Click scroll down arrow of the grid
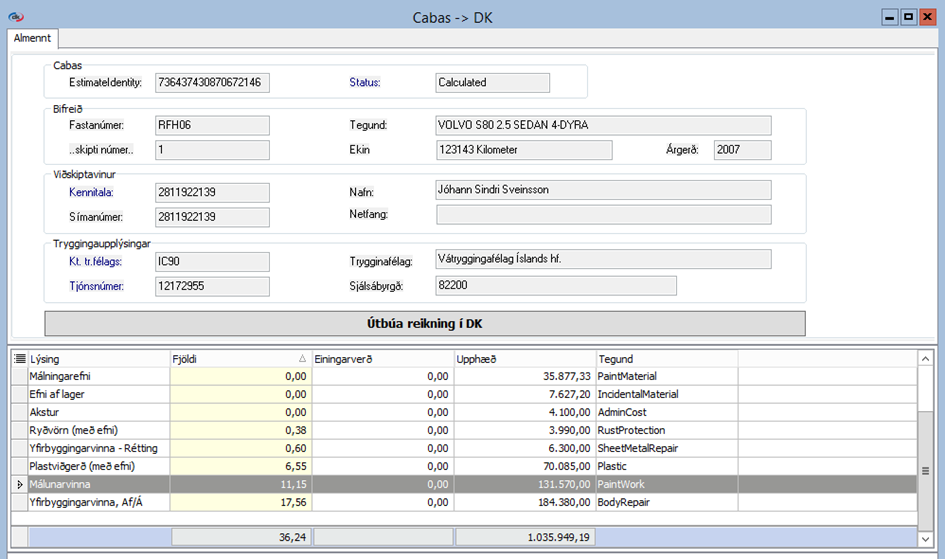The width and height of the screenshot is (945, 559). (x=926, y=538)
